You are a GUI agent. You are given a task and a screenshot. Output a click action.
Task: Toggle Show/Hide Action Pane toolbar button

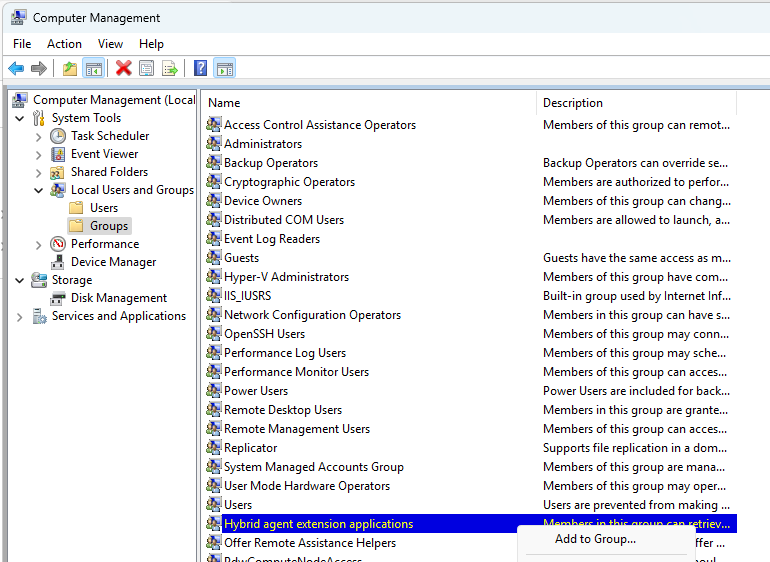click(x=225, y=68)
